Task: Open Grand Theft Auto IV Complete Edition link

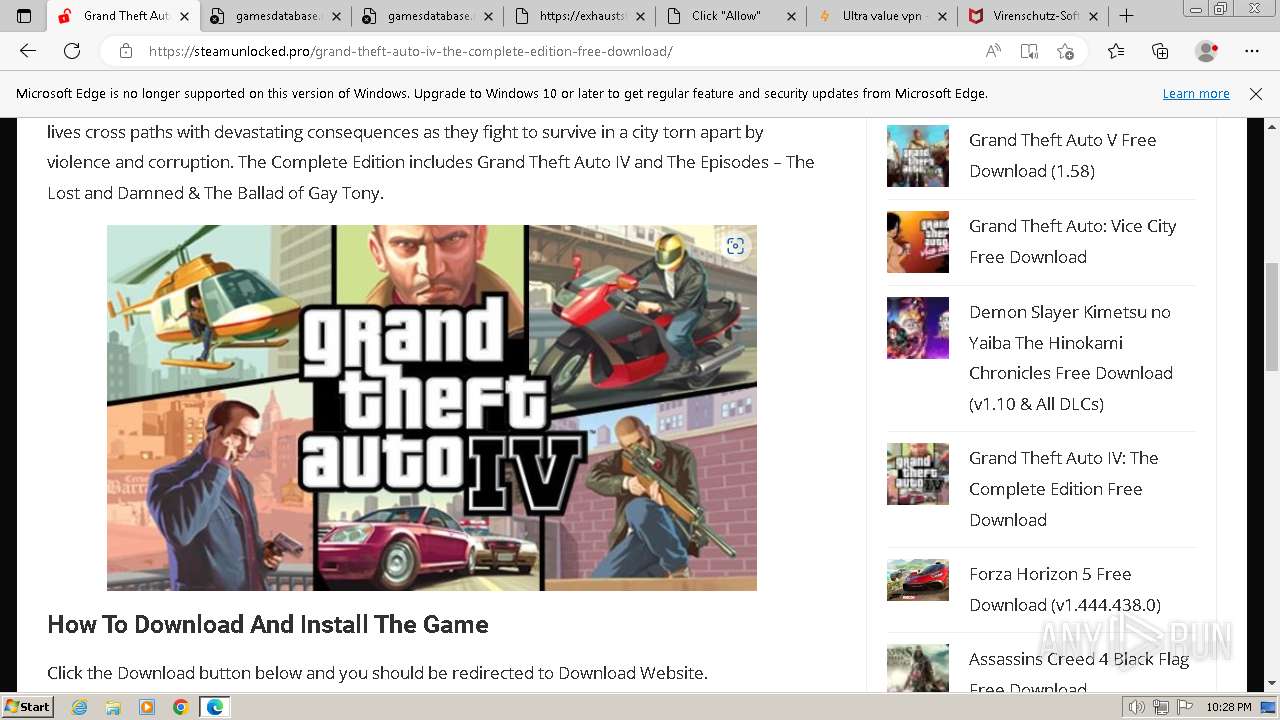Action: [x=1063, y=489]
